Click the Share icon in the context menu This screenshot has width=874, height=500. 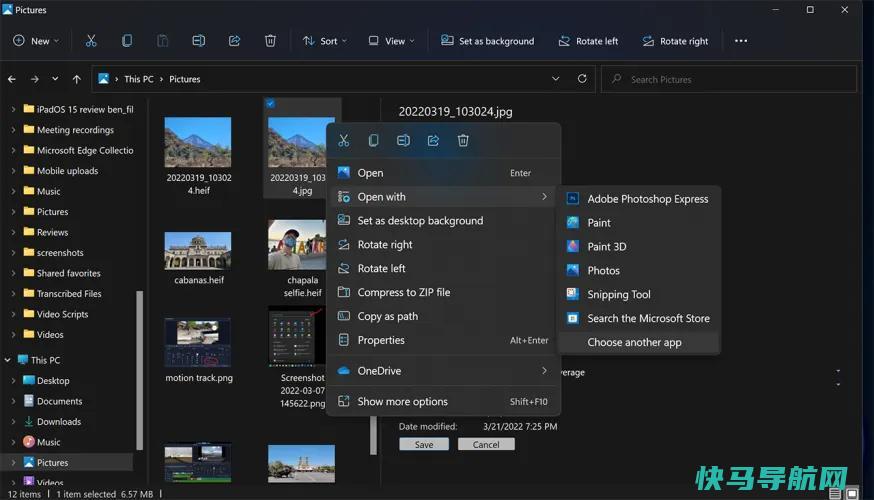433,140
